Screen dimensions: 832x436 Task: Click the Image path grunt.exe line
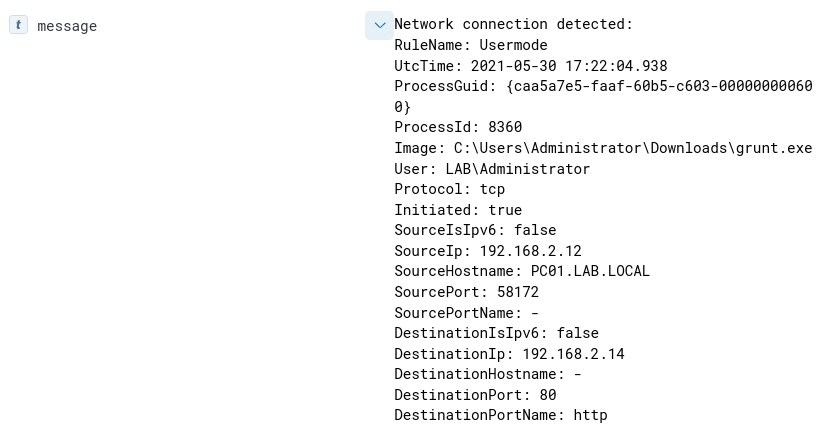603,148
